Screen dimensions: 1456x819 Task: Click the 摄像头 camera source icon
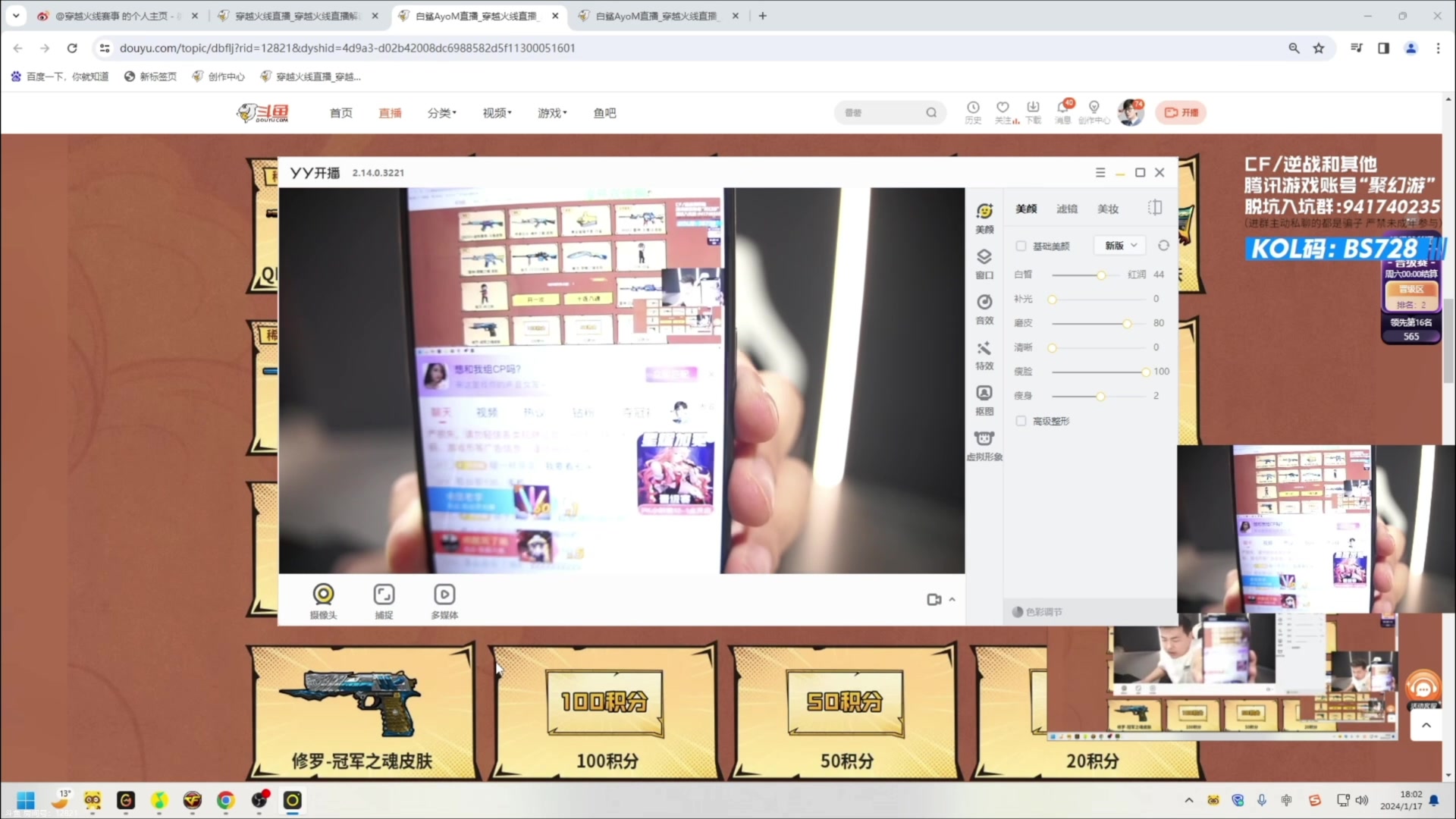[x=324, y=595]
